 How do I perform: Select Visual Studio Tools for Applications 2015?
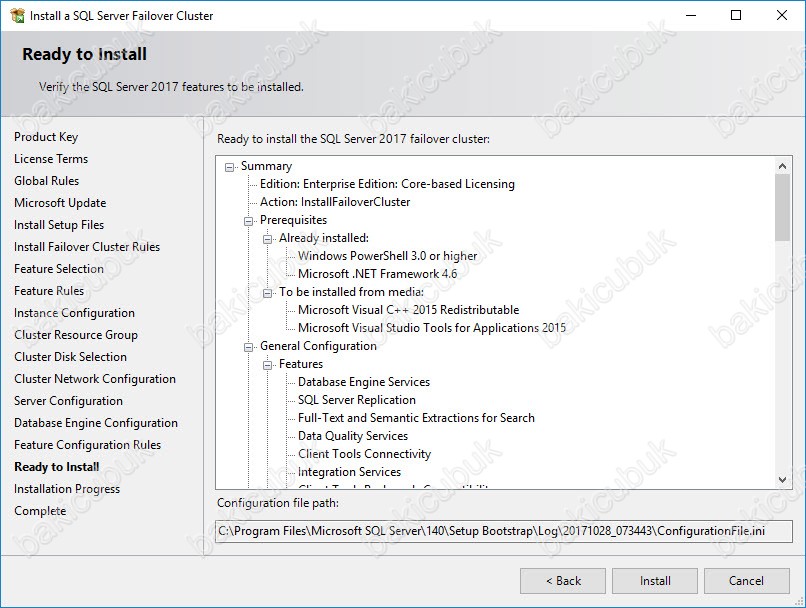[x=432, y=328]
